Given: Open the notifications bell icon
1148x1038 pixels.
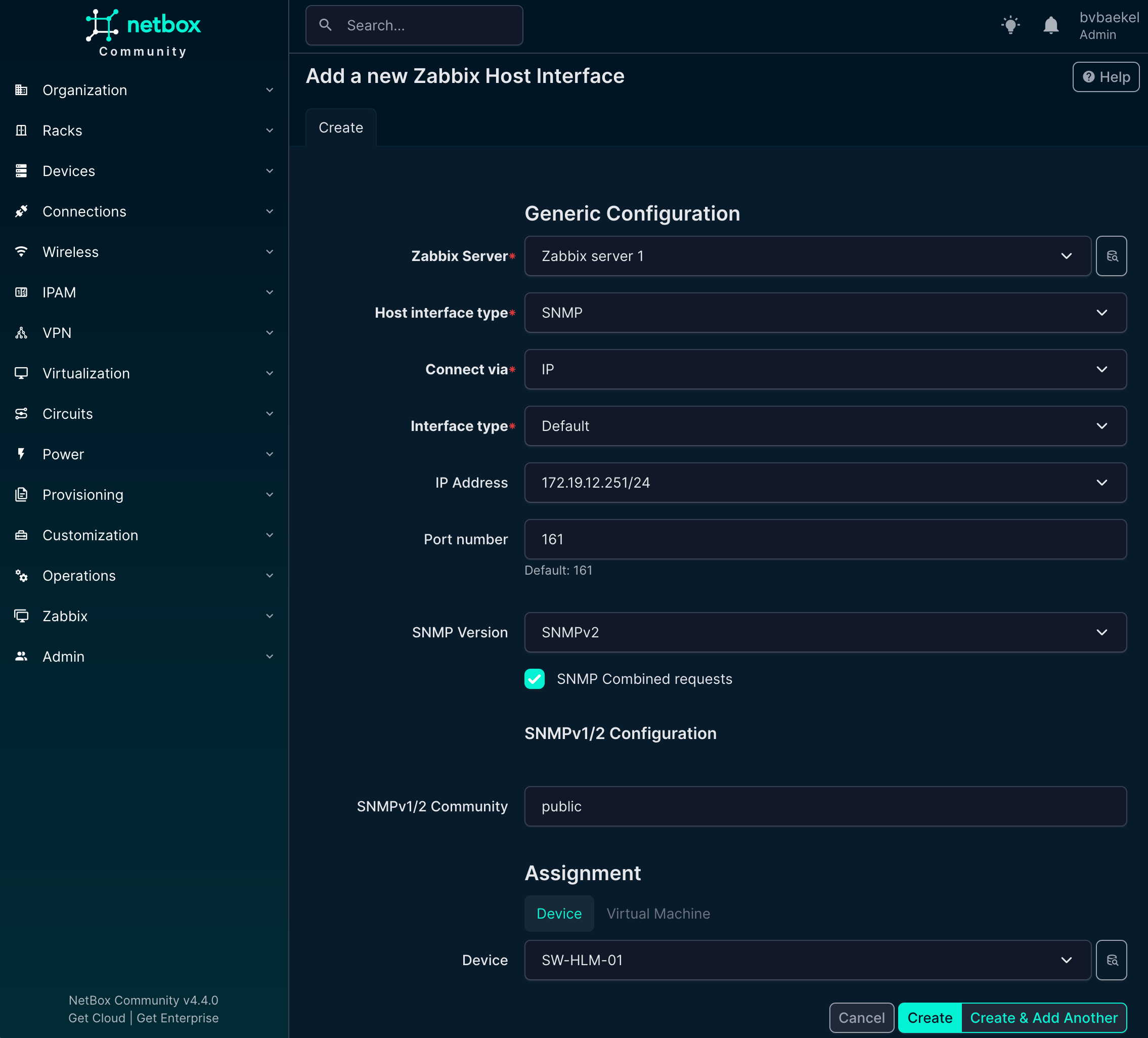Looking at the screenshot, I should coord(1050,25).
